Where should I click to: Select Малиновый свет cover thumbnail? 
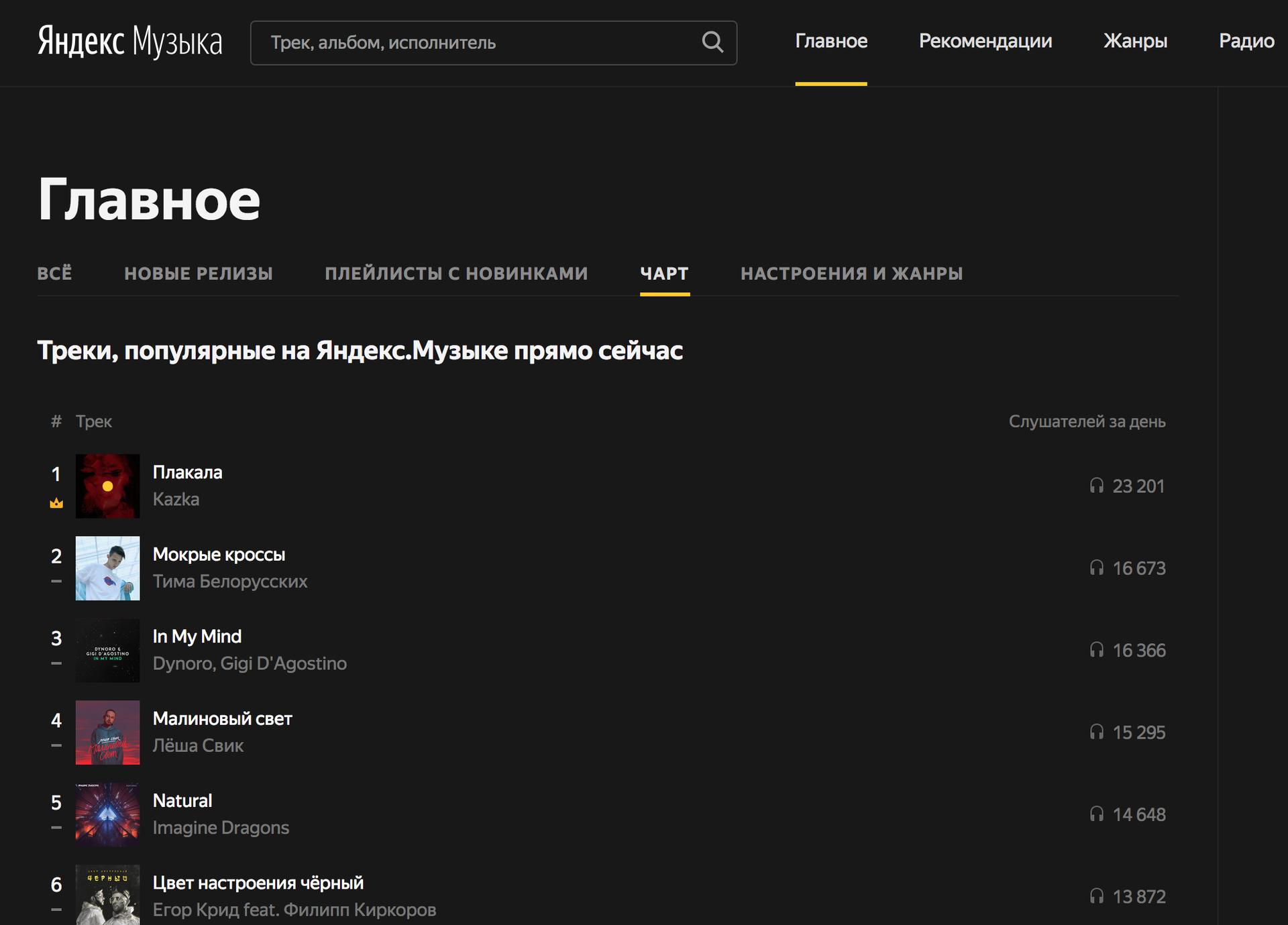tap(107, 732)
